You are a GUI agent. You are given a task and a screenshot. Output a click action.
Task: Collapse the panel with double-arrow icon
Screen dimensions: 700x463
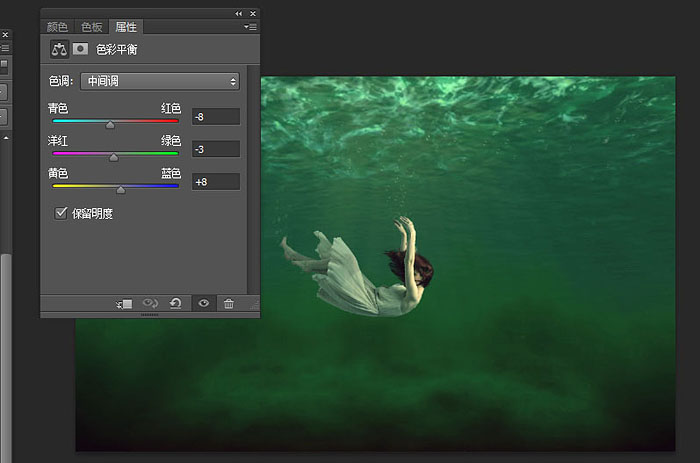pyautogui.click(x=239, y=14)
